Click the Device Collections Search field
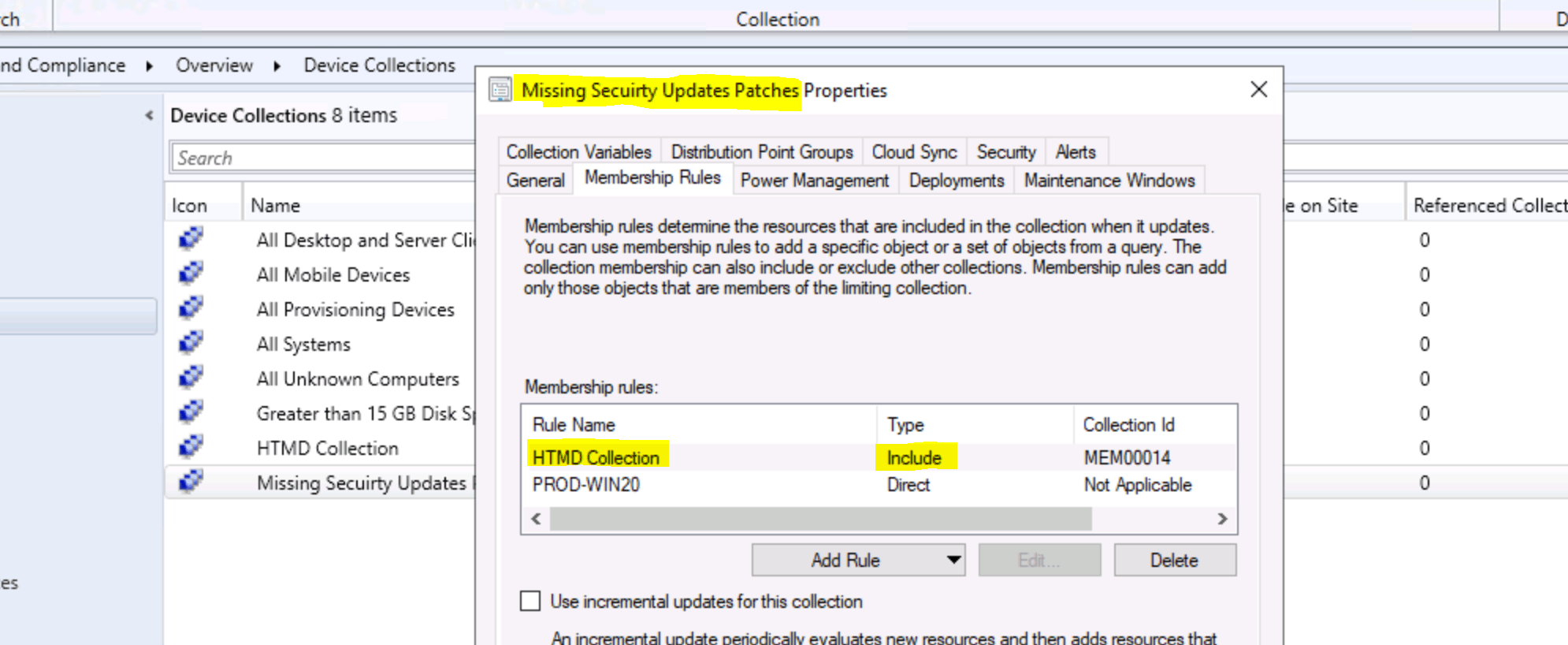 coord(323,158)
